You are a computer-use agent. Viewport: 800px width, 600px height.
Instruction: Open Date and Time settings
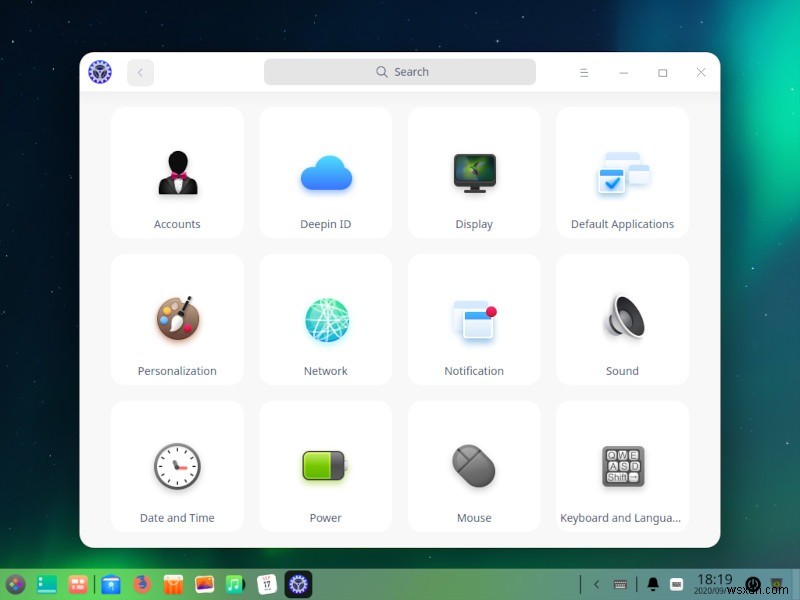[x=177, y=465]
